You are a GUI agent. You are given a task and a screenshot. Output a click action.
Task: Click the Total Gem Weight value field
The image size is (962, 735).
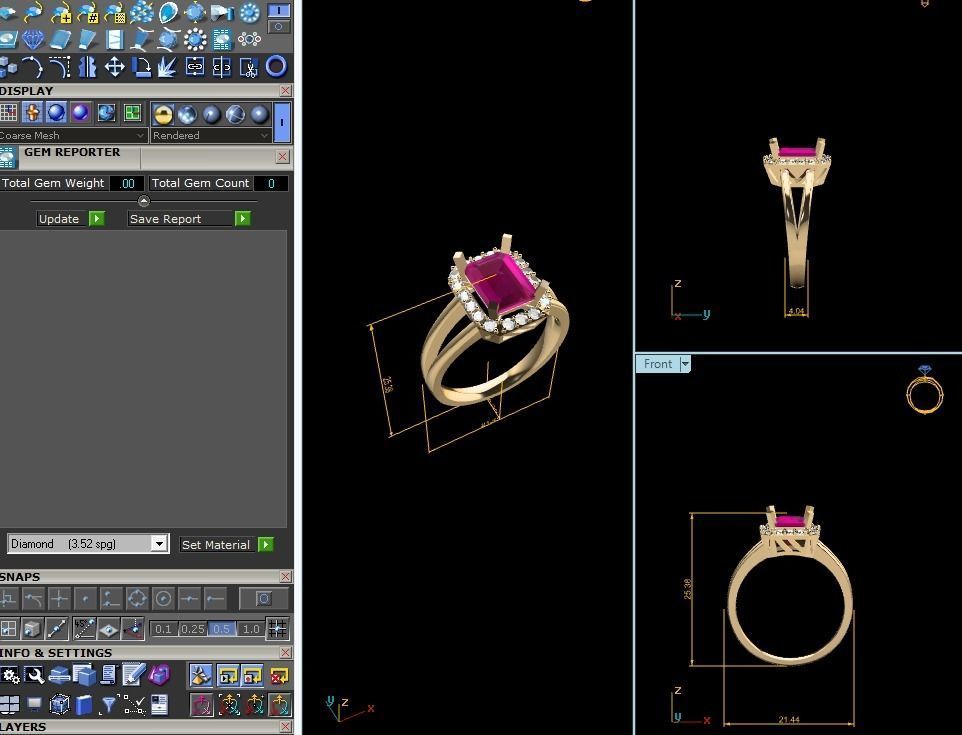tap(127, 183)
